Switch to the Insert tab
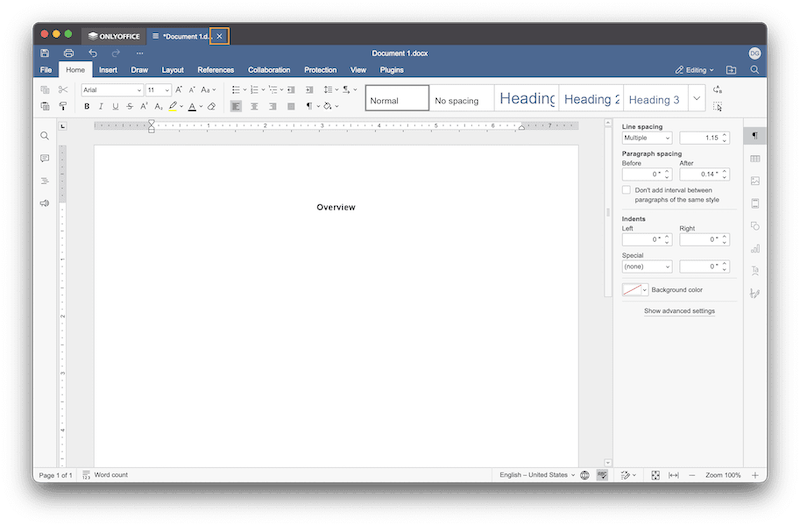This screenshot has height=526, width=800. coord(108,70)
